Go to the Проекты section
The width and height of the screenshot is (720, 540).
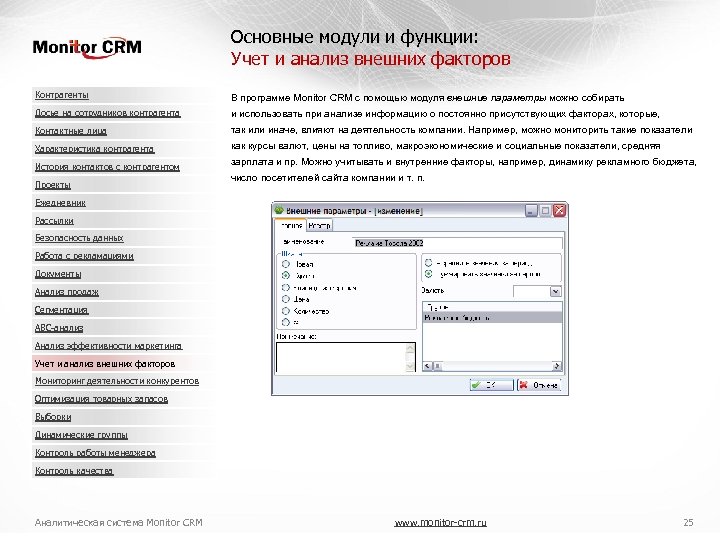pos(53,185)
